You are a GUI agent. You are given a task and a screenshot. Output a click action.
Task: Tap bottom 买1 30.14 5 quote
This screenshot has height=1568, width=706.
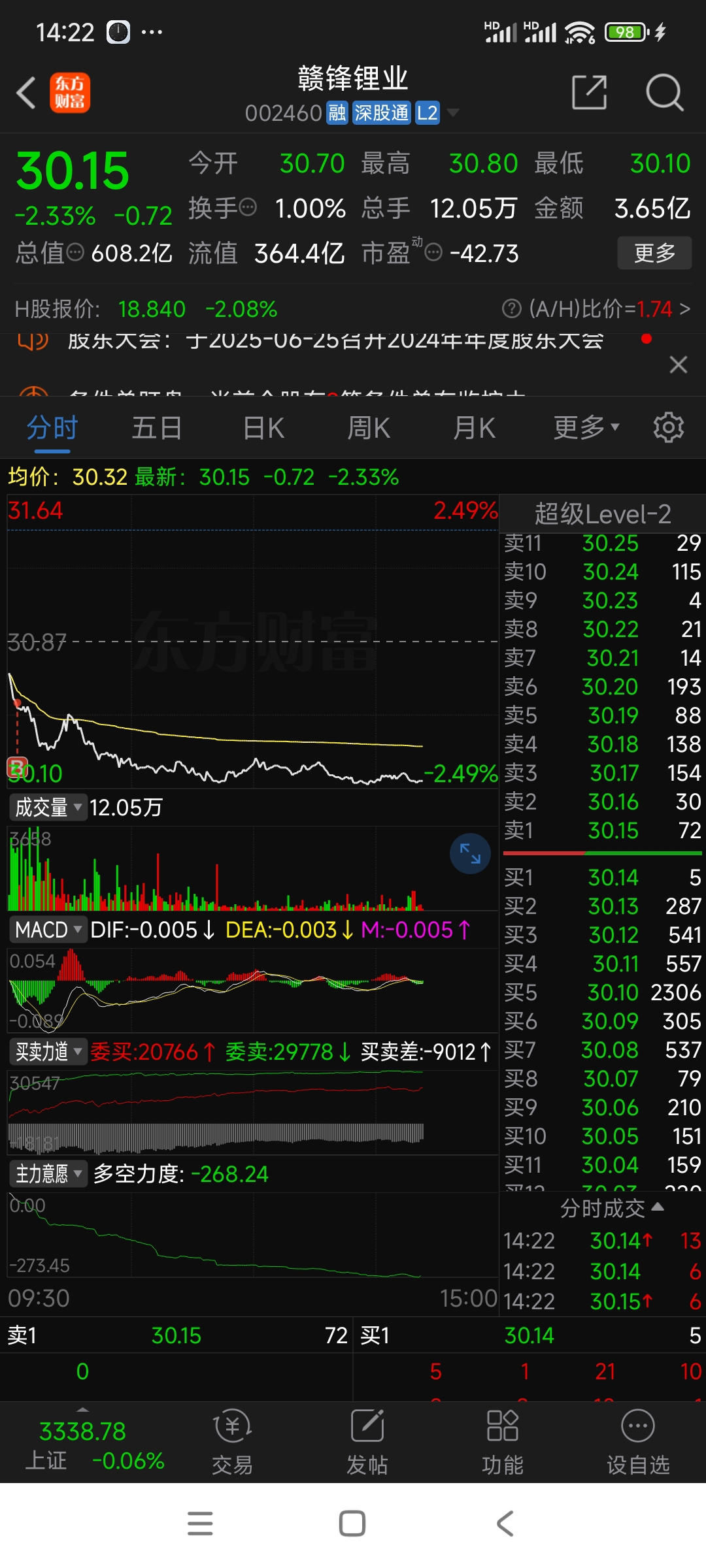(x=530, y=1335)
